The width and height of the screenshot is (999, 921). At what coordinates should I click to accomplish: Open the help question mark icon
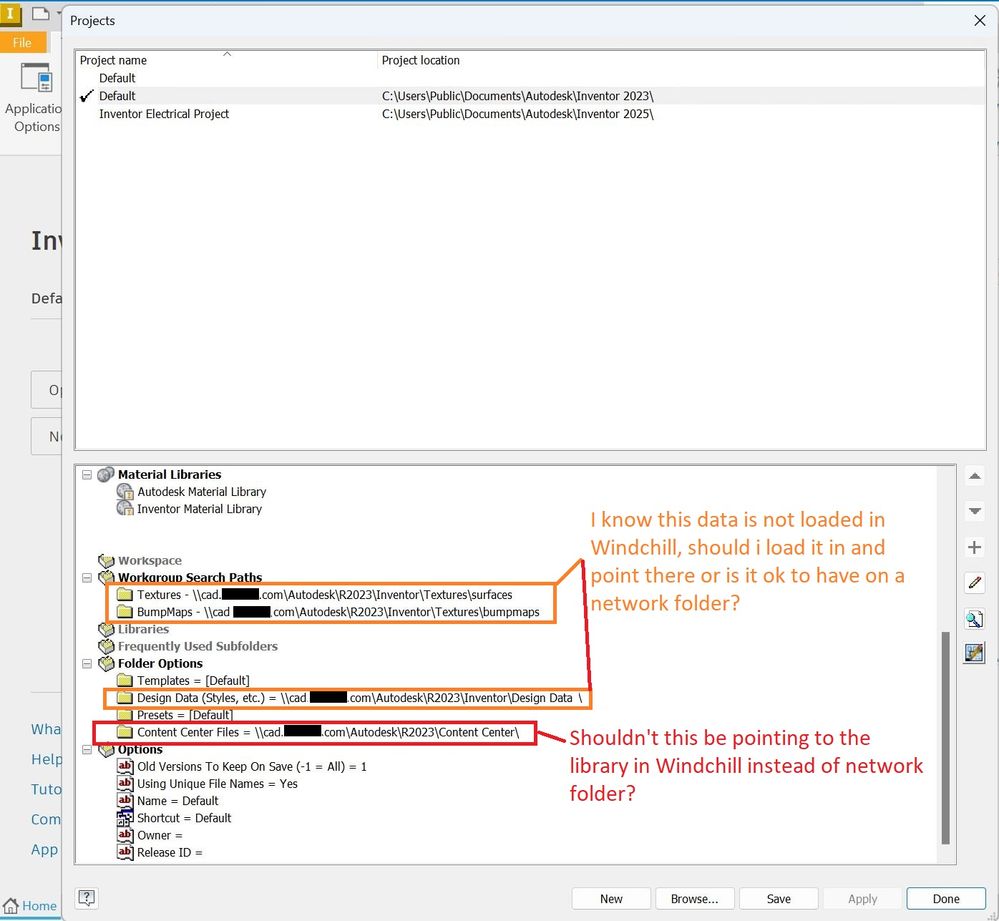click(x=87, y=897)
